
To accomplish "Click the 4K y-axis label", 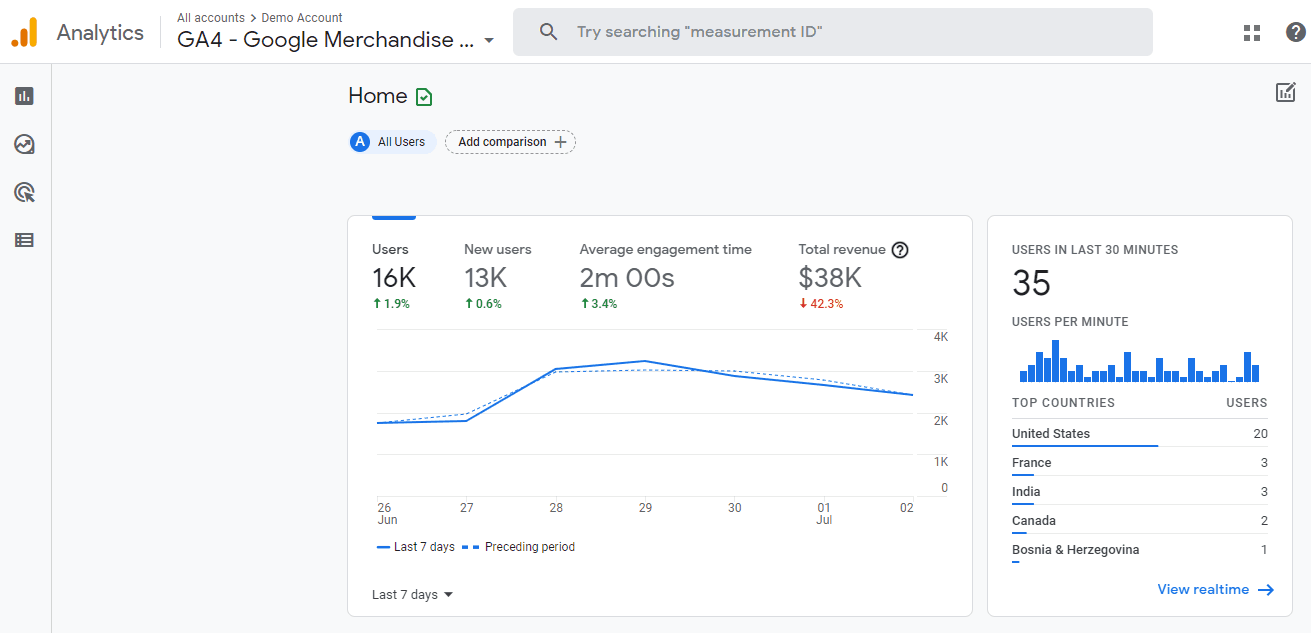I will pos(941,337).
